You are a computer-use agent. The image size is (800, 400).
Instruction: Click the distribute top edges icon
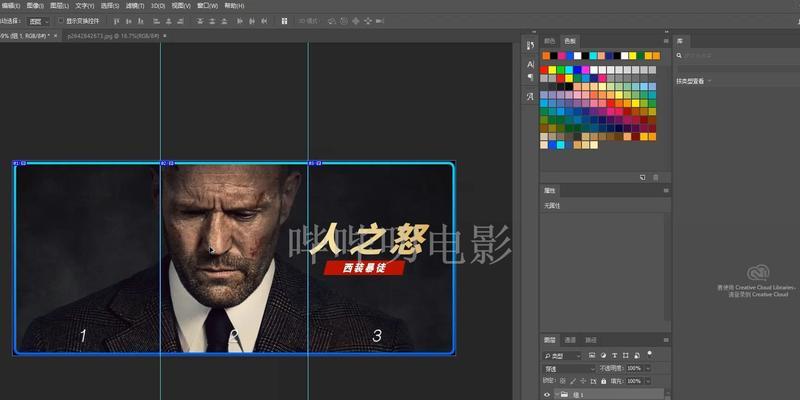coord(200,21)
